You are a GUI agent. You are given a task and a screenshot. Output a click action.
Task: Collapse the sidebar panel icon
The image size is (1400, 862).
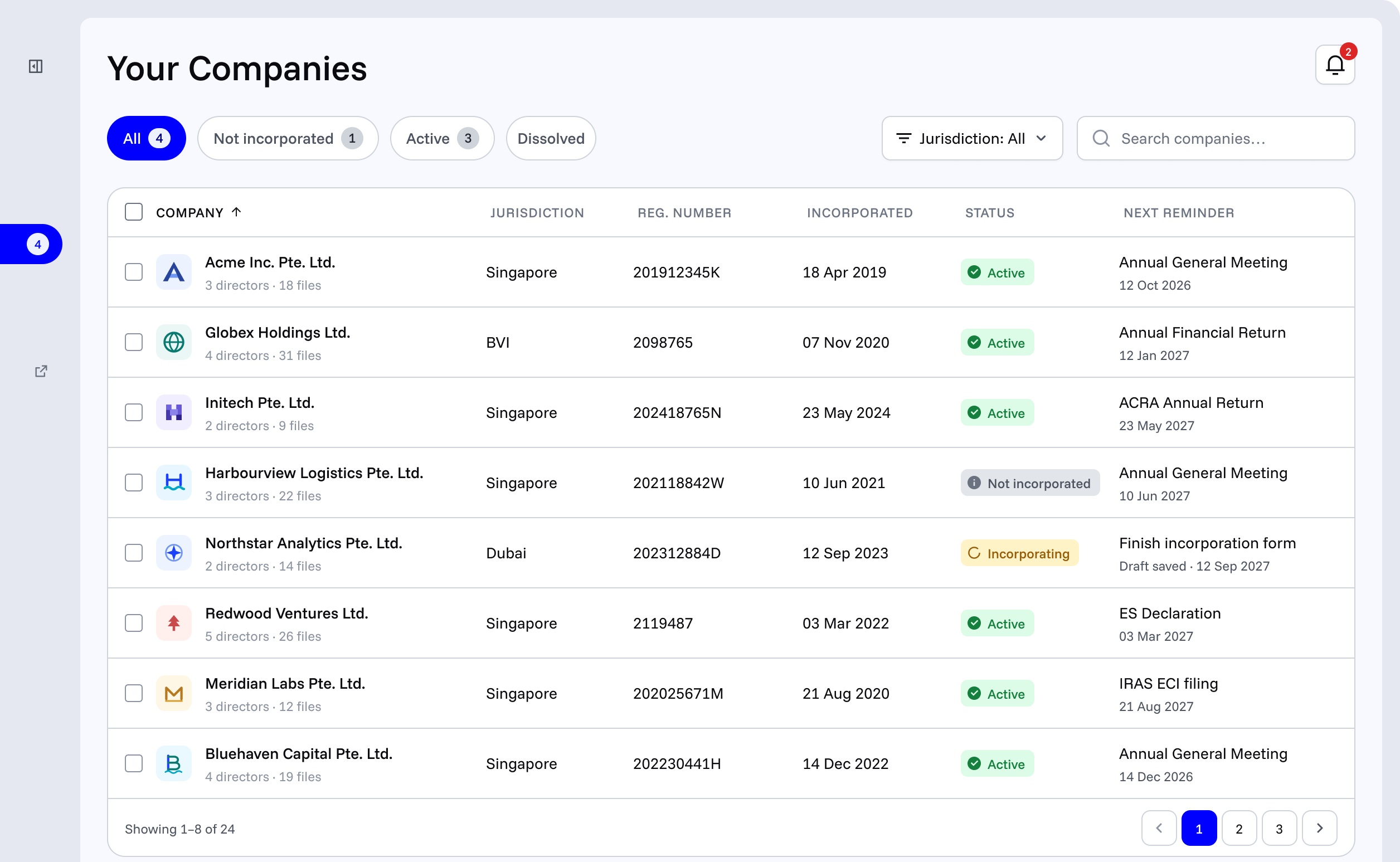pos(36,66)
